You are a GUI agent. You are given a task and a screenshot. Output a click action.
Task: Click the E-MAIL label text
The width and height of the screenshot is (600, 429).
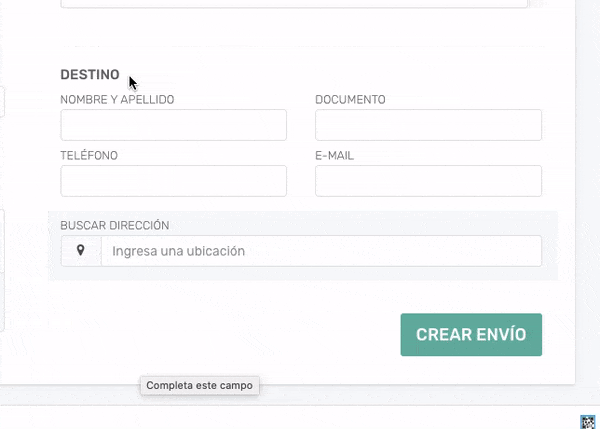coord(334,156)
